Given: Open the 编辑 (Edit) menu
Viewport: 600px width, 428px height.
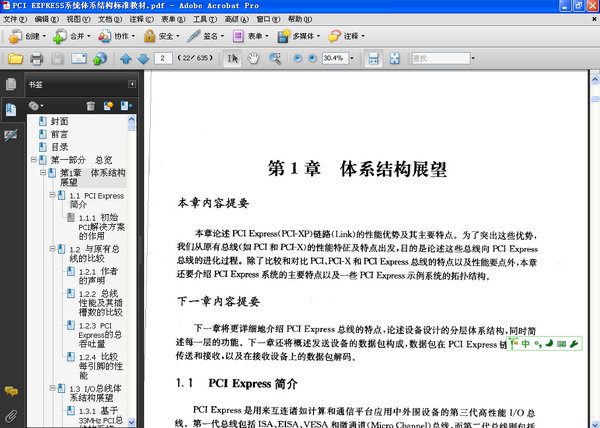Looking at the screenshot, I should [46, 19].
